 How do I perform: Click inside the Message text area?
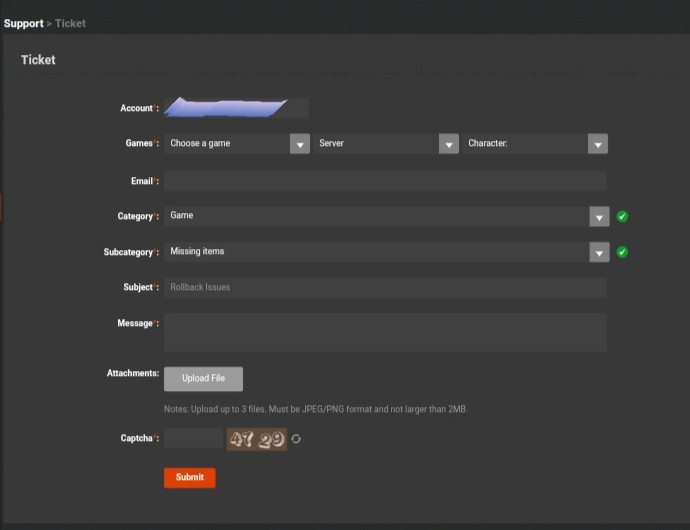(385, 332)
